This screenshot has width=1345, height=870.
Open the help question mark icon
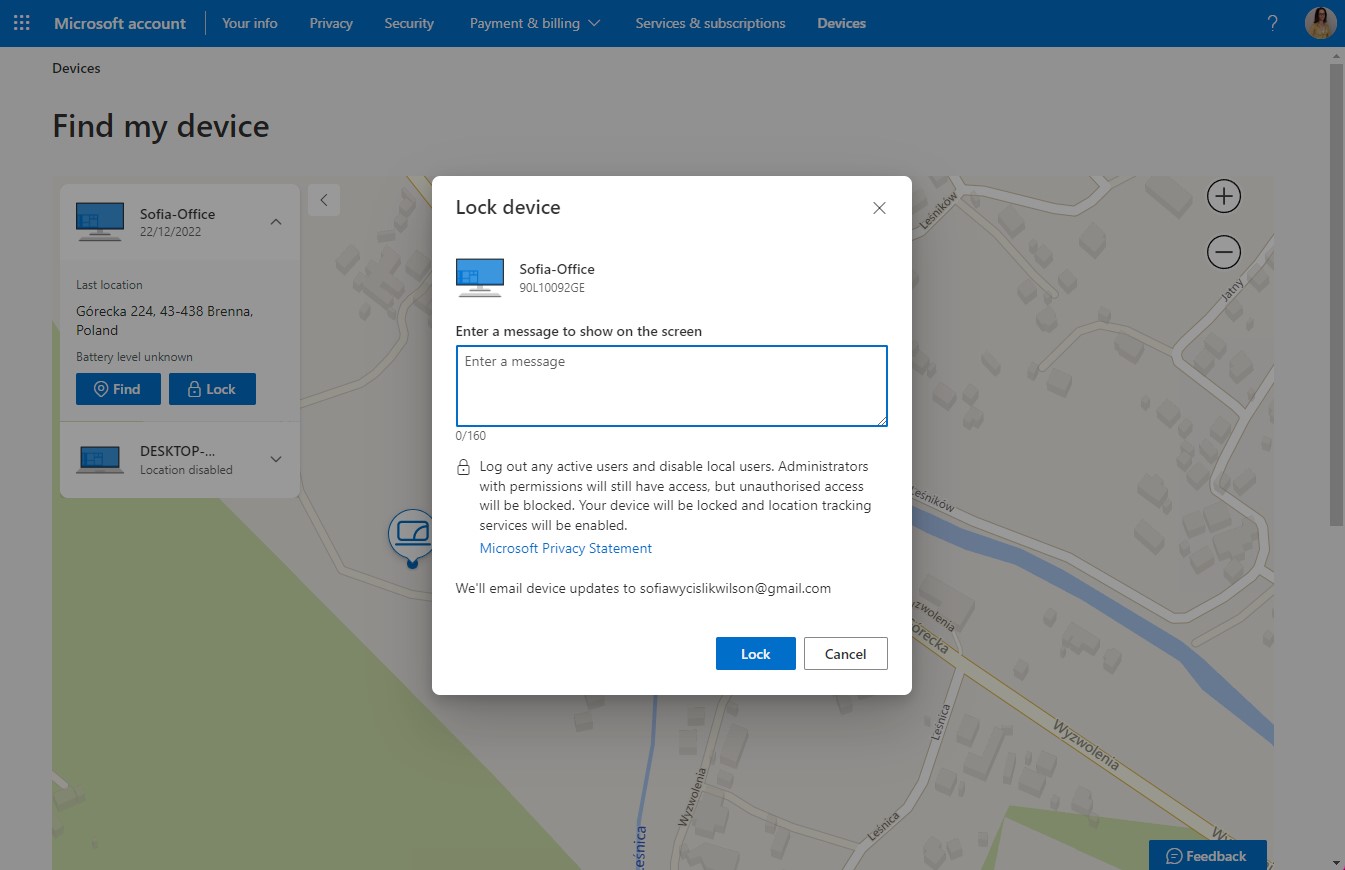click(x=1272, y=23)
